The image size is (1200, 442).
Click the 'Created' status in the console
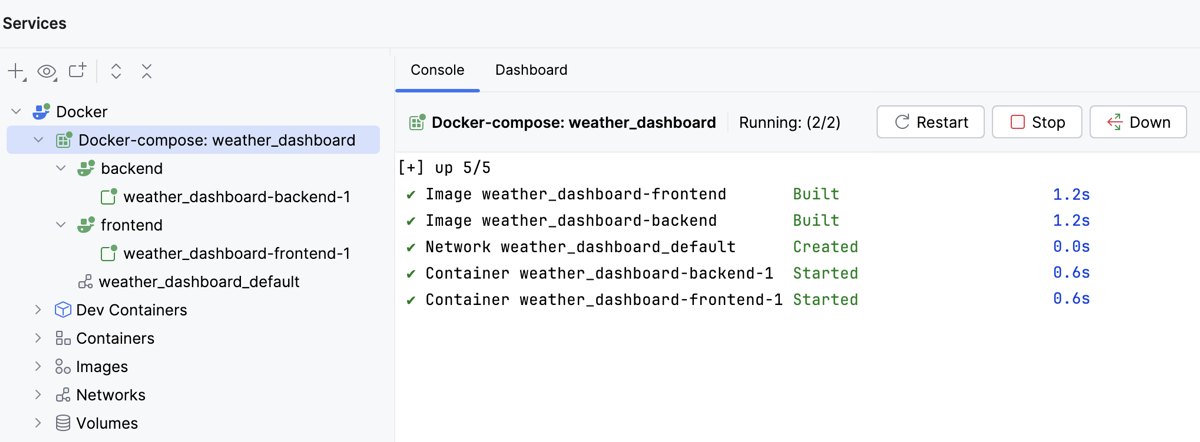tap(826, 246)
